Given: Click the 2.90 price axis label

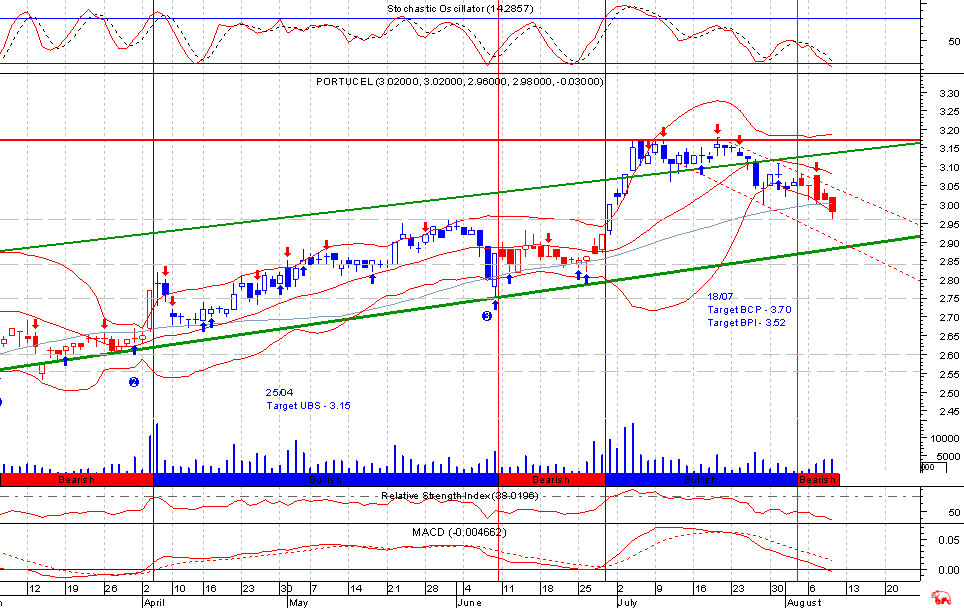Looking at the screenshot, I should 949,243.
